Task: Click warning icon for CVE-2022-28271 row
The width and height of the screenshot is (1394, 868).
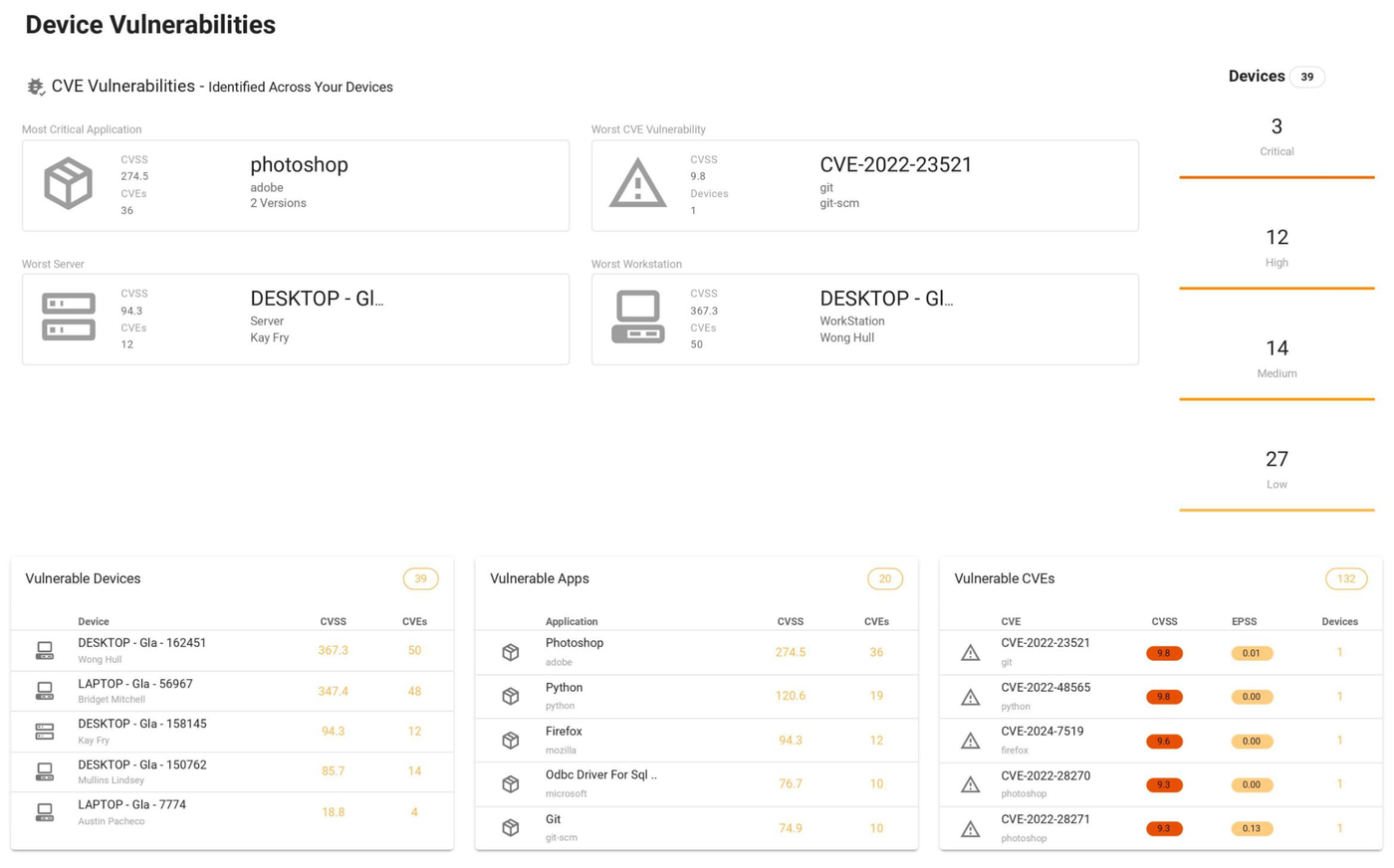Action: [970, 828]
